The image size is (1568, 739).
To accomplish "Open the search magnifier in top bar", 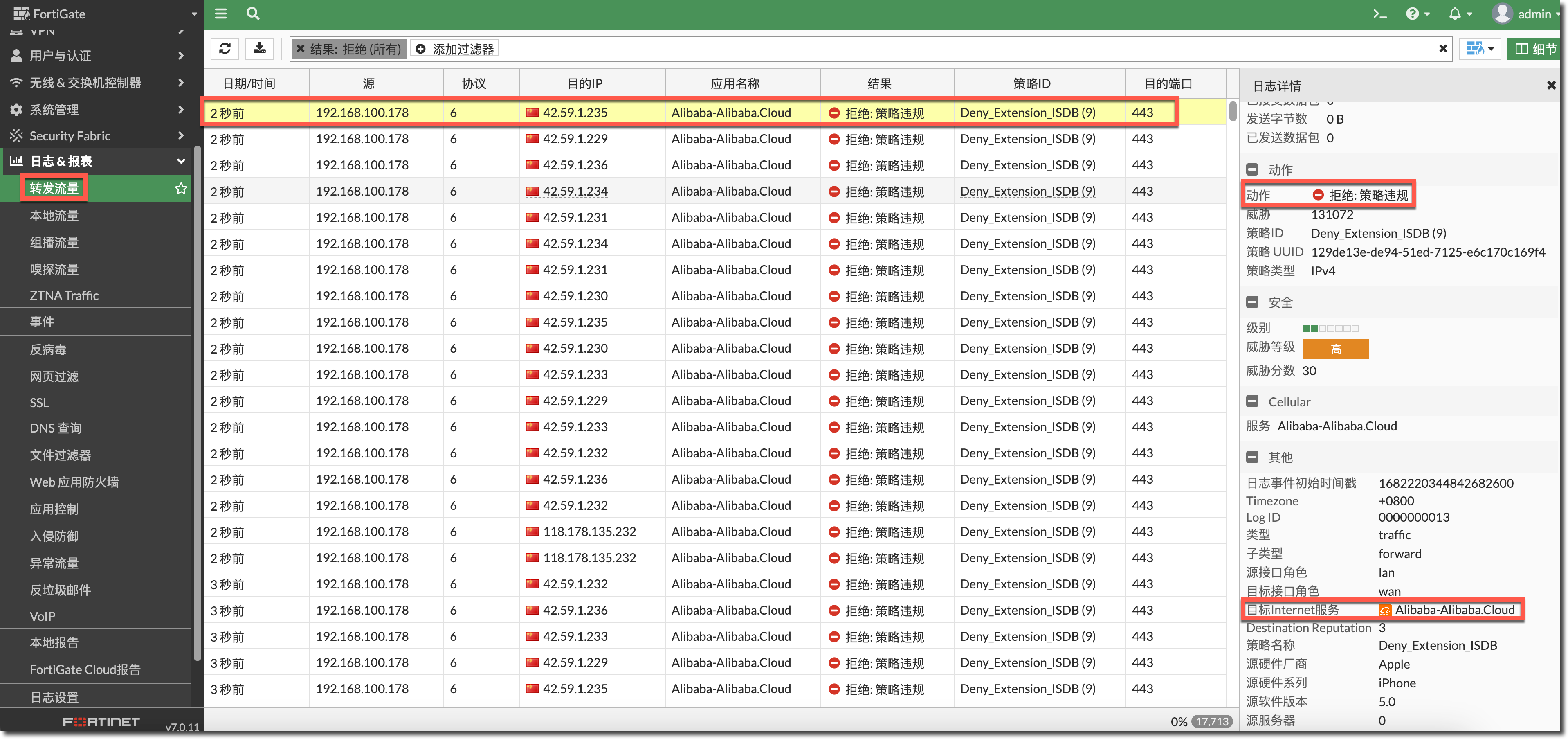I will tap(253, 14).
